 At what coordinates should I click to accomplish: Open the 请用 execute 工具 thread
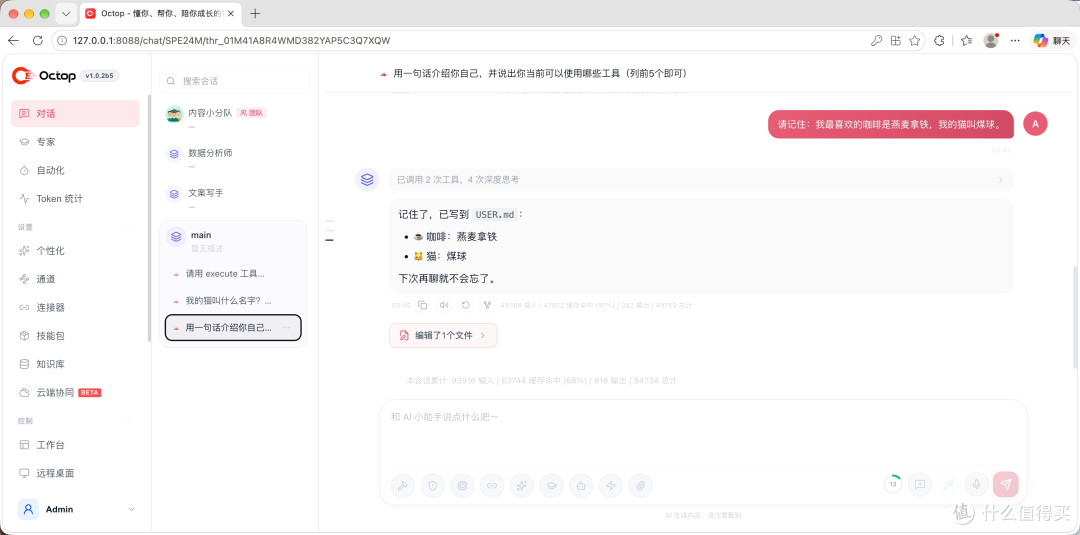[233, 273]
